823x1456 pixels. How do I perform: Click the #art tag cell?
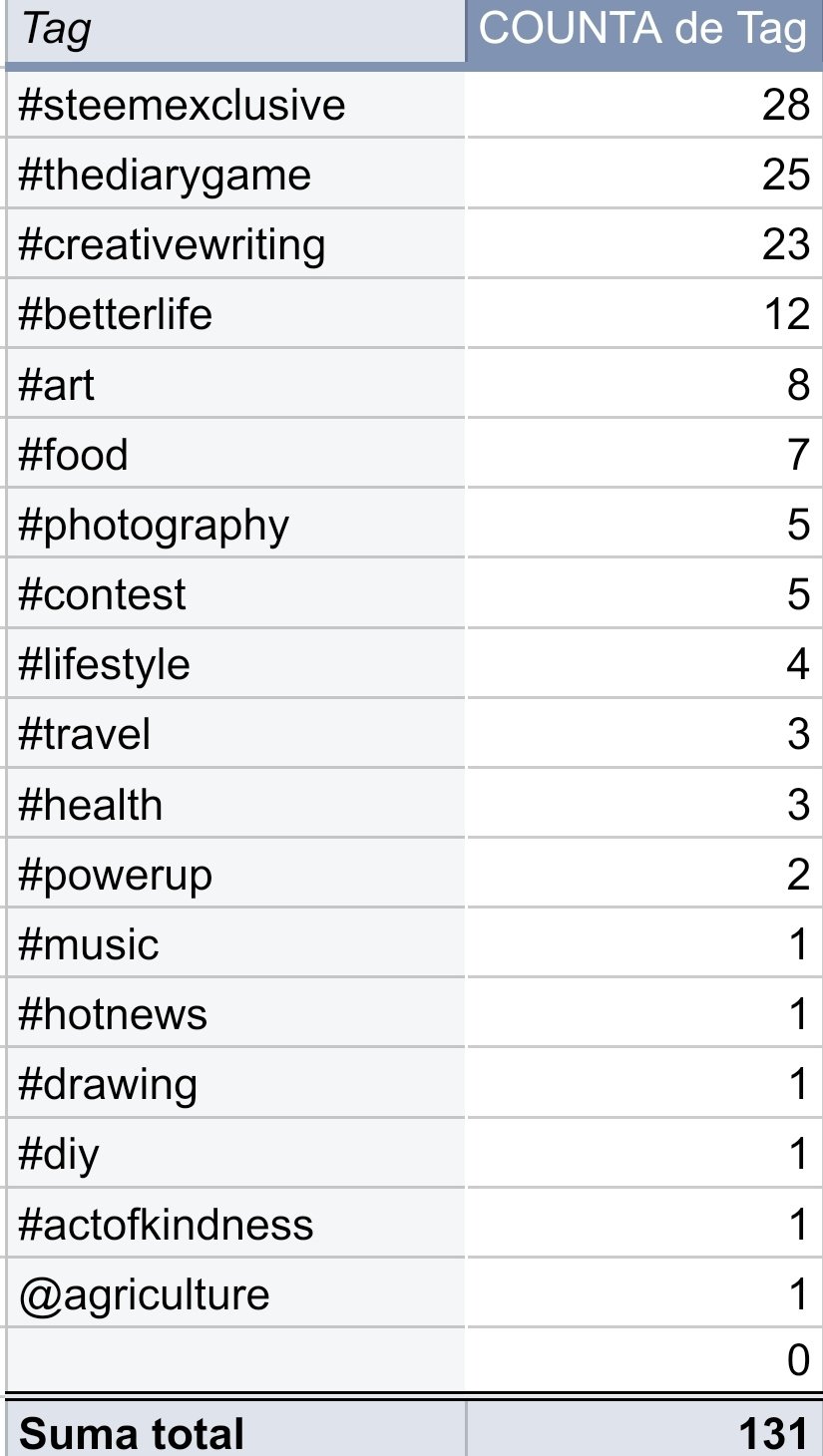235,384
